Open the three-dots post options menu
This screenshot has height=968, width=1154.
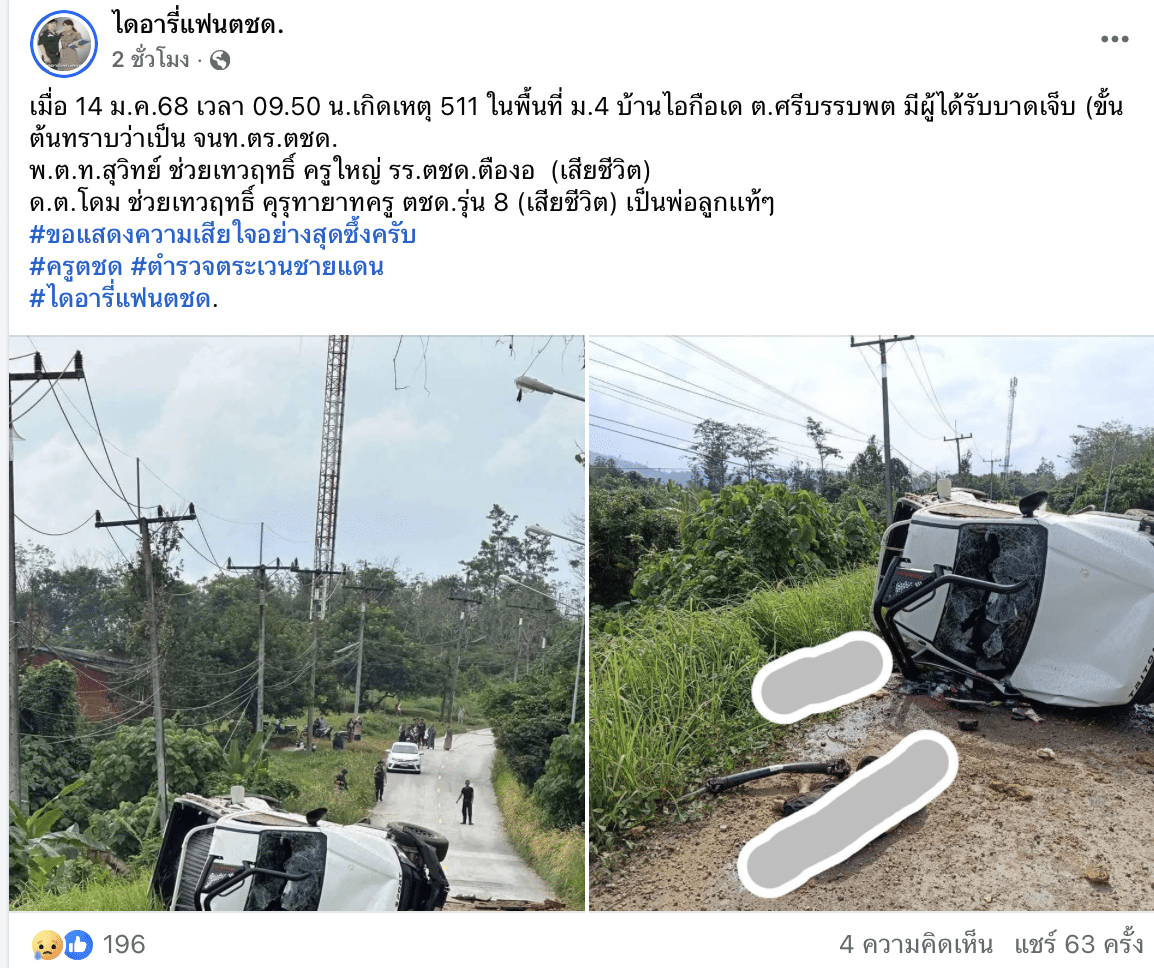1114,39
